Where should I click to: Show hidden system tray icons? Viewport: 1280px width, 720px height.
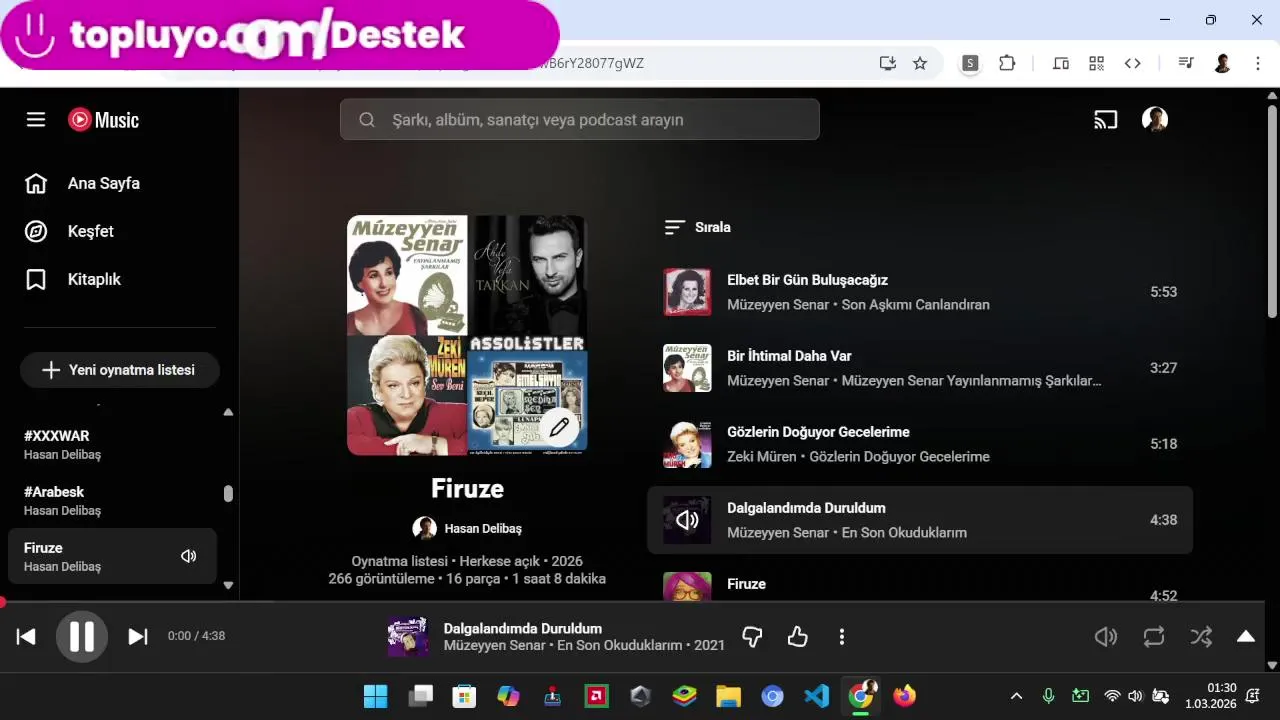click(x=1016, y=696)
